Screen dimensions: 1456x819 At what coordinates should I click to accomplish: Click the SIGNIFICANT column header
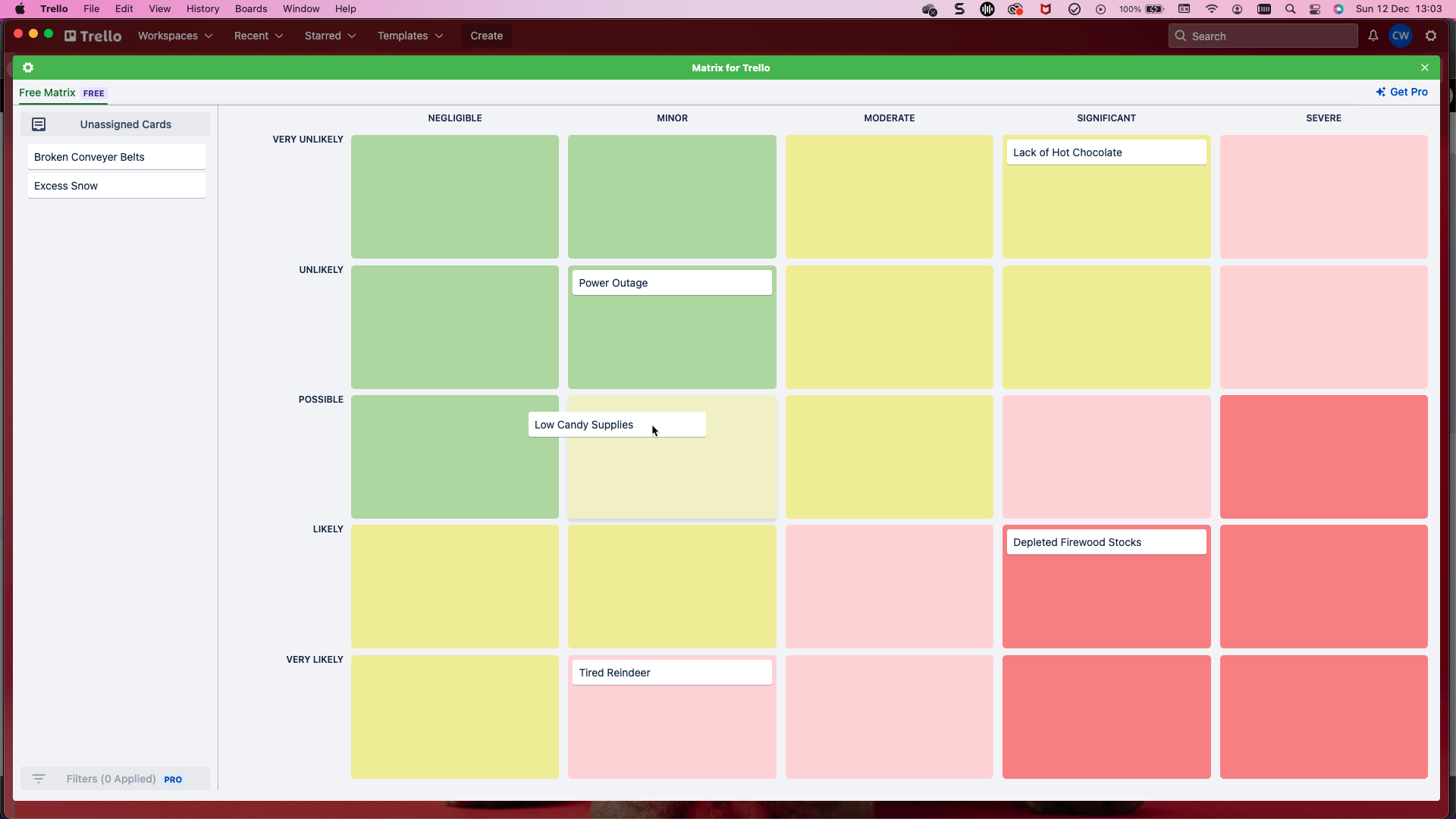point(1106,118)
